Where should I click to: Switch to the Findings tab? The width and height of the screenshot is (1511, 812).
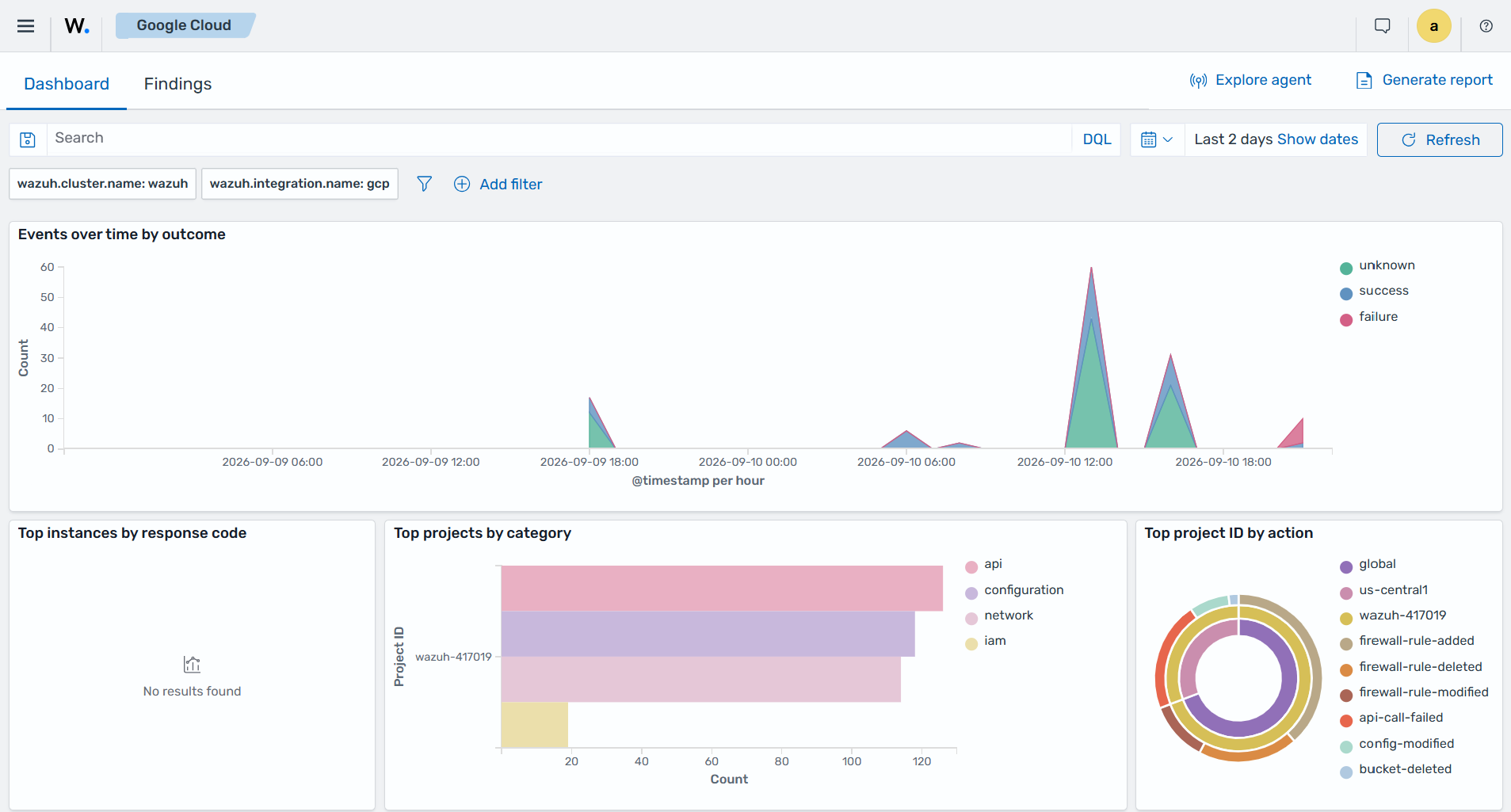tap(177, 84)
